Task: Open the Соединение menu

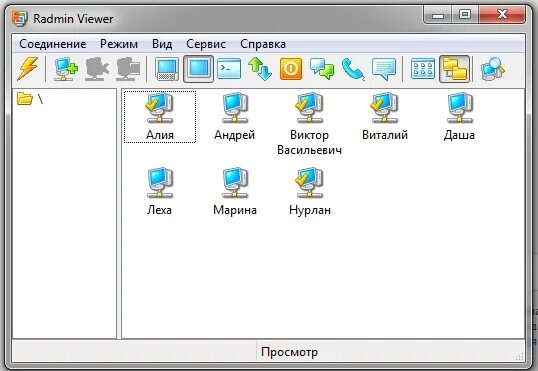Action: [x=52, y=44]
